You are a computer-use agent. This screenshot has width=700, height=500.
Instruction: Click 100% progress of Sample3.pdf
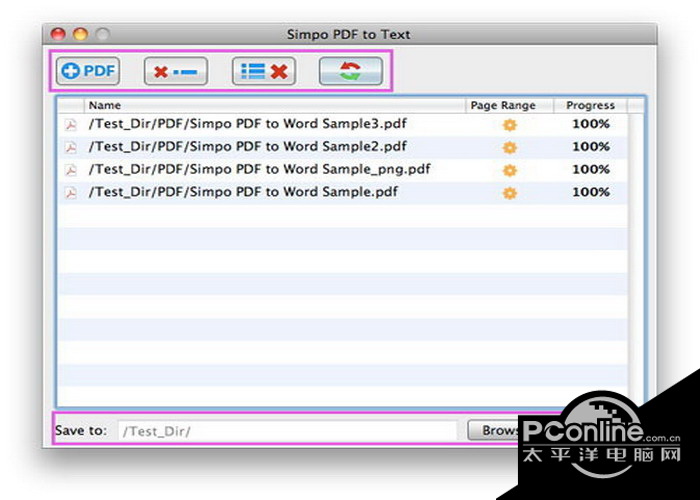point(591,124)
